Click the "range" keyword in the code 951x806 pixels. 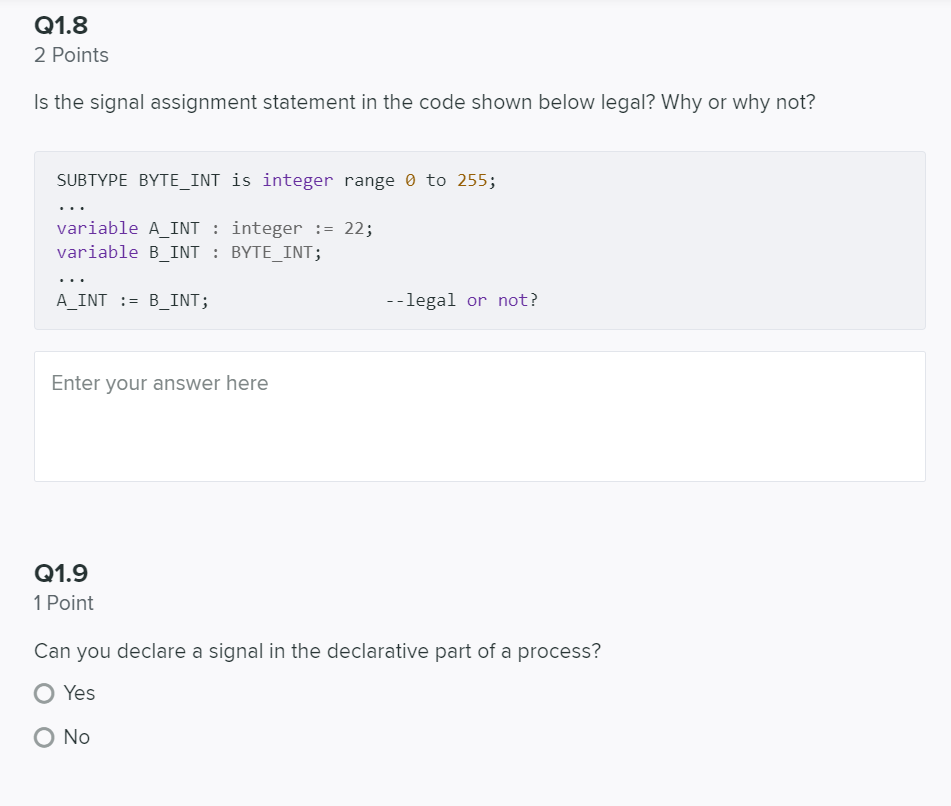tap(369, 181)
